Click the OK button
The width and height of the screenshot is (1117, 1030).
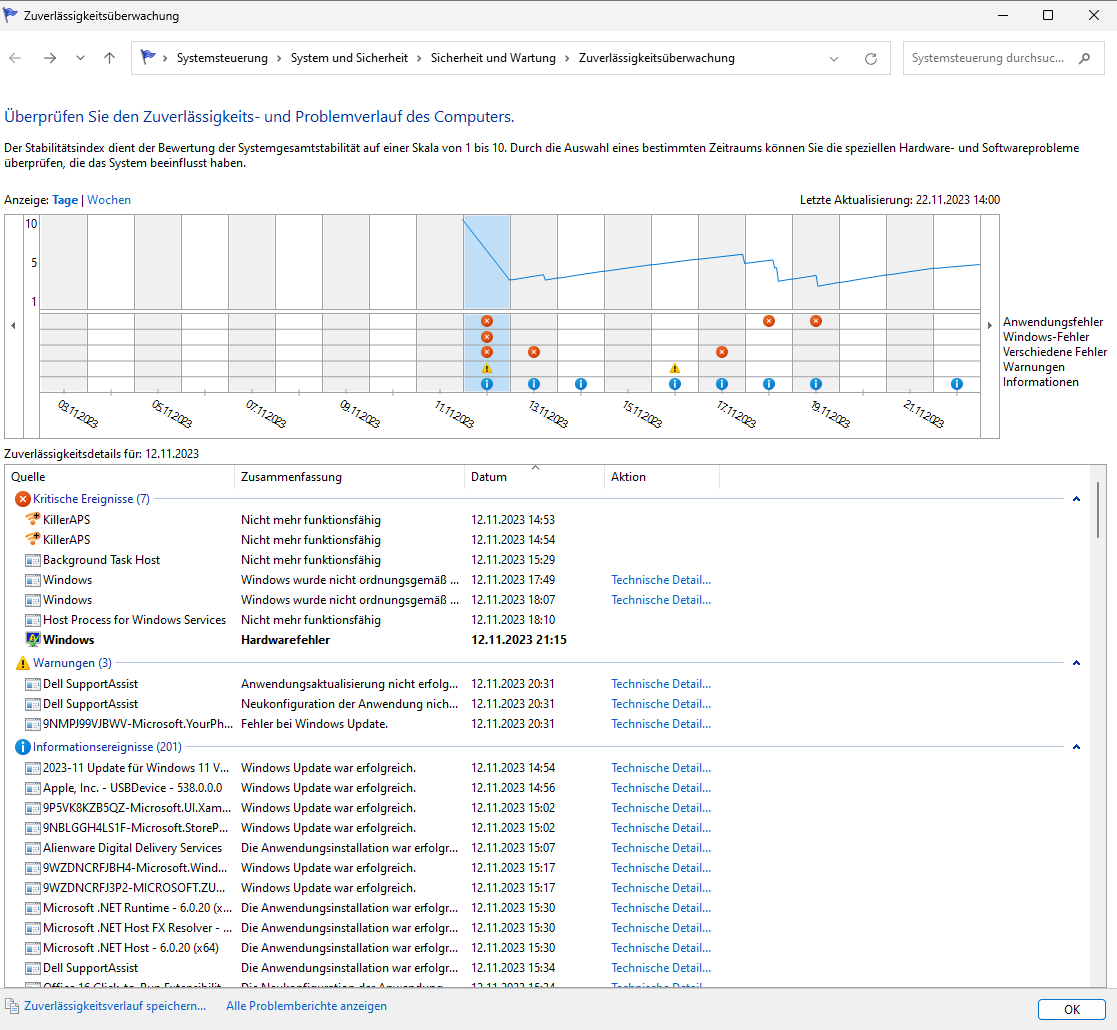1071,1009
